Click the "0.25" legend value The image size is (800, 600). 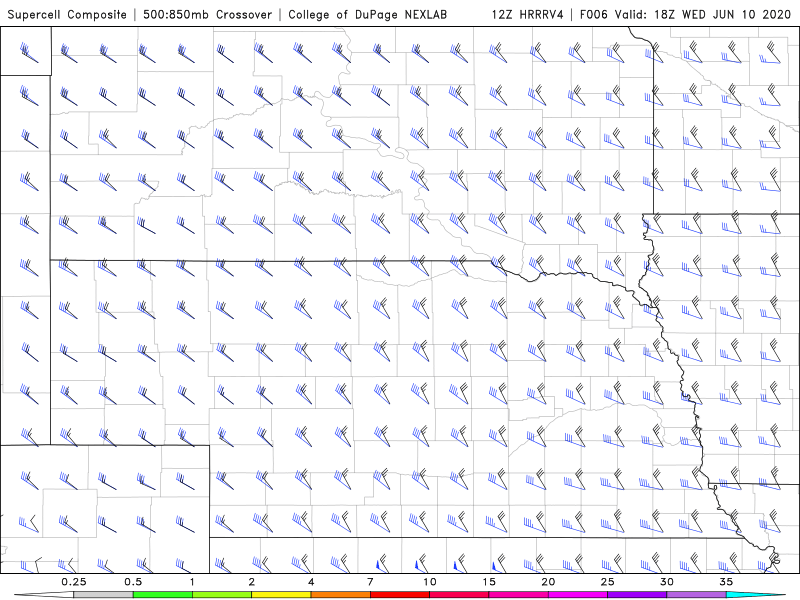tap(73, 582)
